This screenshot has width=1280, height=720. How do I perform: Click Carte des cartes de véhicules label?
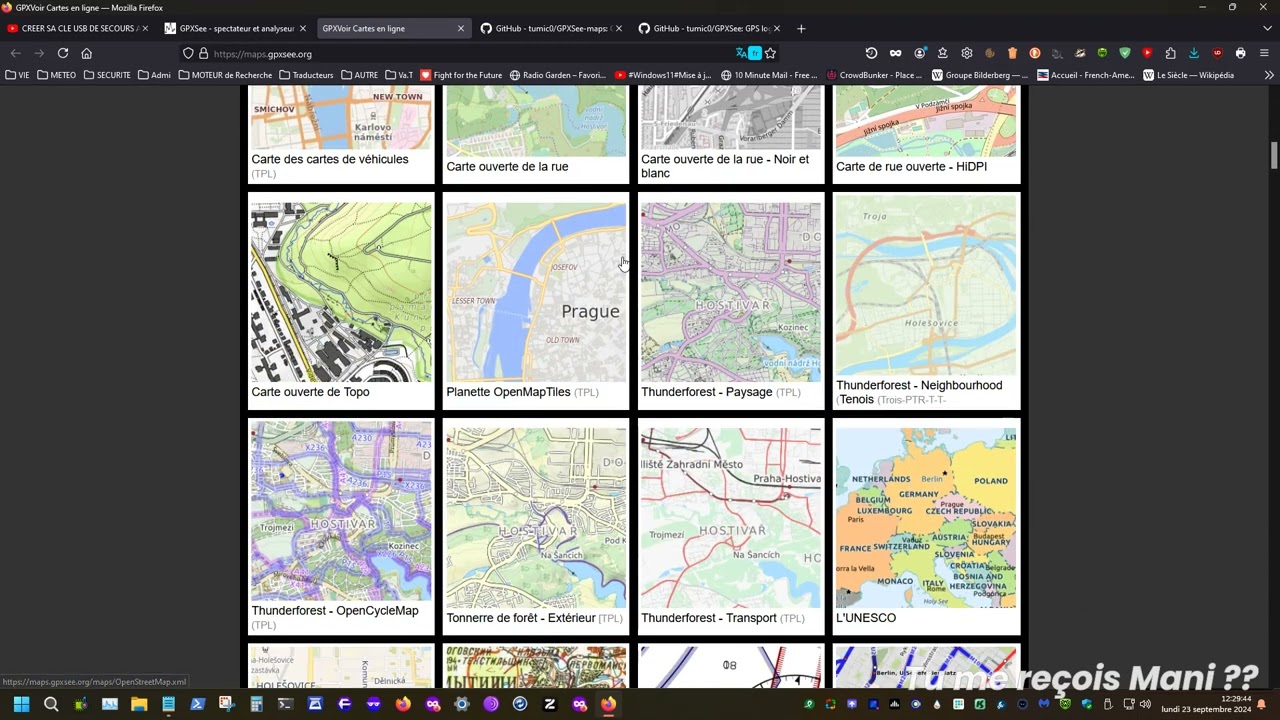[x=330, y=159]
